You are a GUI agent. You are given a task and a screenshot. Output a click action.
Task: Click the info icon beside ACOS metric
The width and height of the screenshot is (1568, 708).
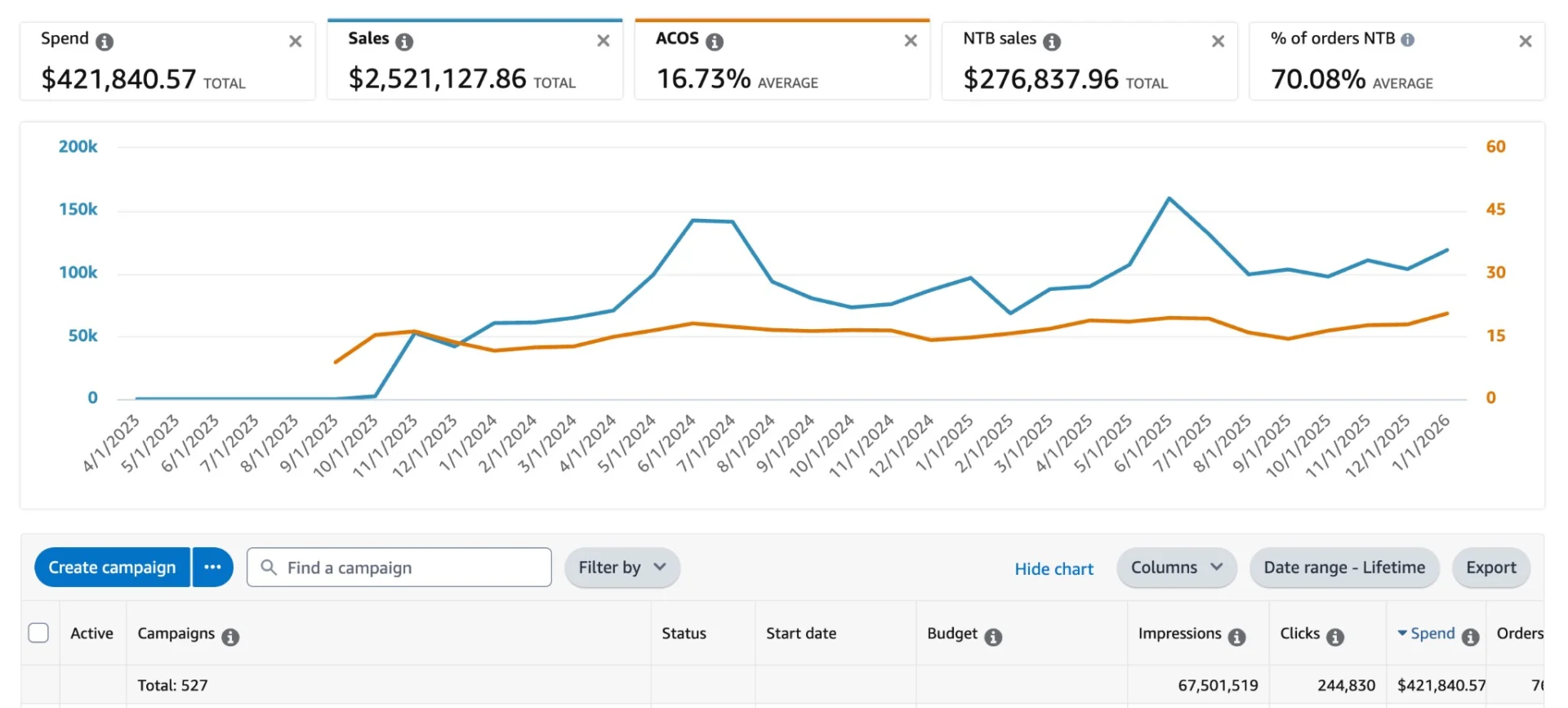click(715, 42)
